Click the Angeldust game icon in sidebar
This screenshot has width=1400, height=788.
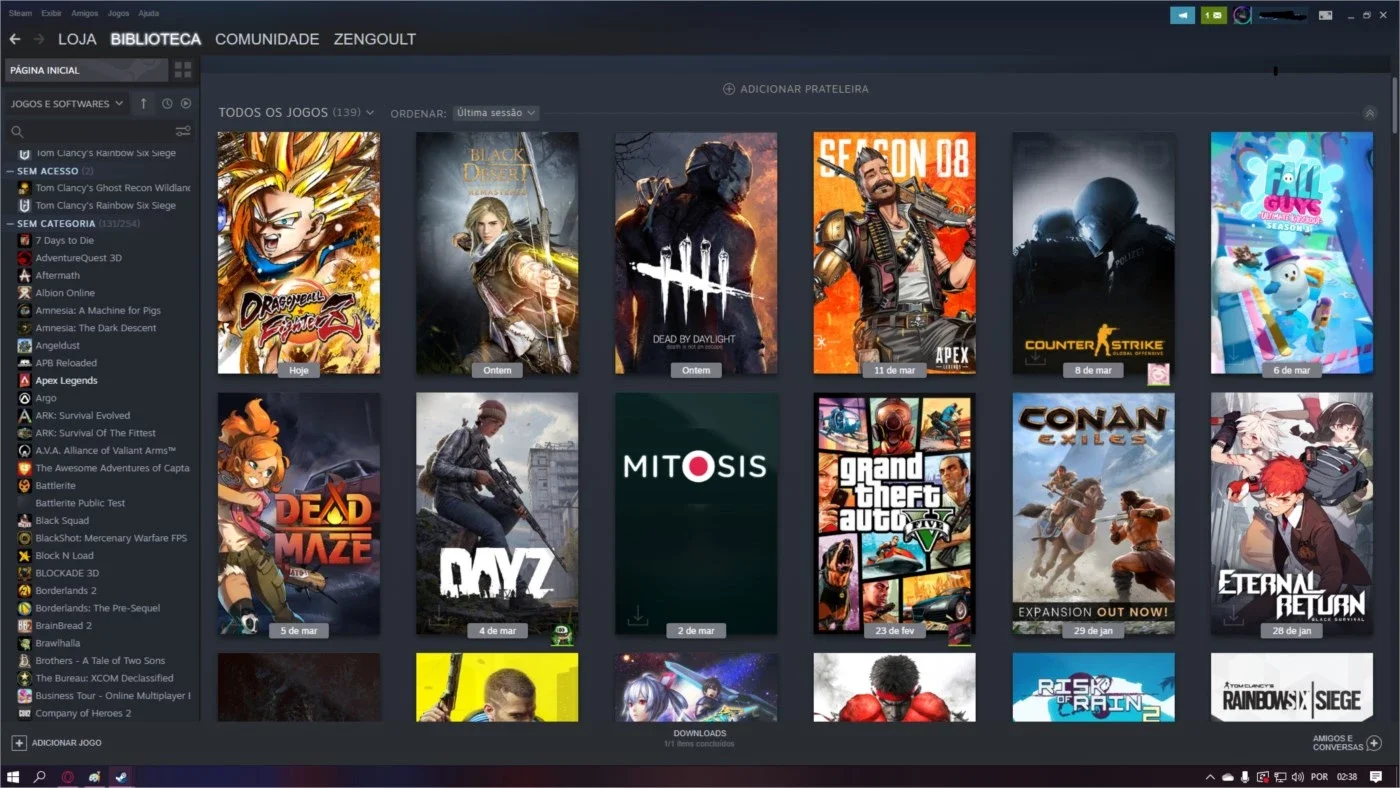25,345
